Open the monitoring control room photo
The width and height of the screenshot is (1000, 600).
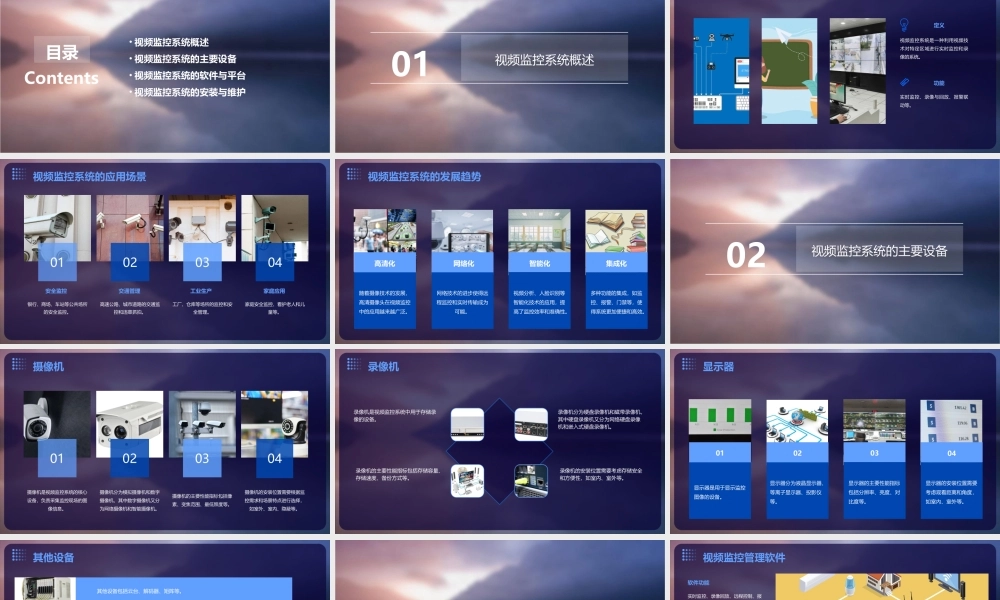[x=857, y=71]
